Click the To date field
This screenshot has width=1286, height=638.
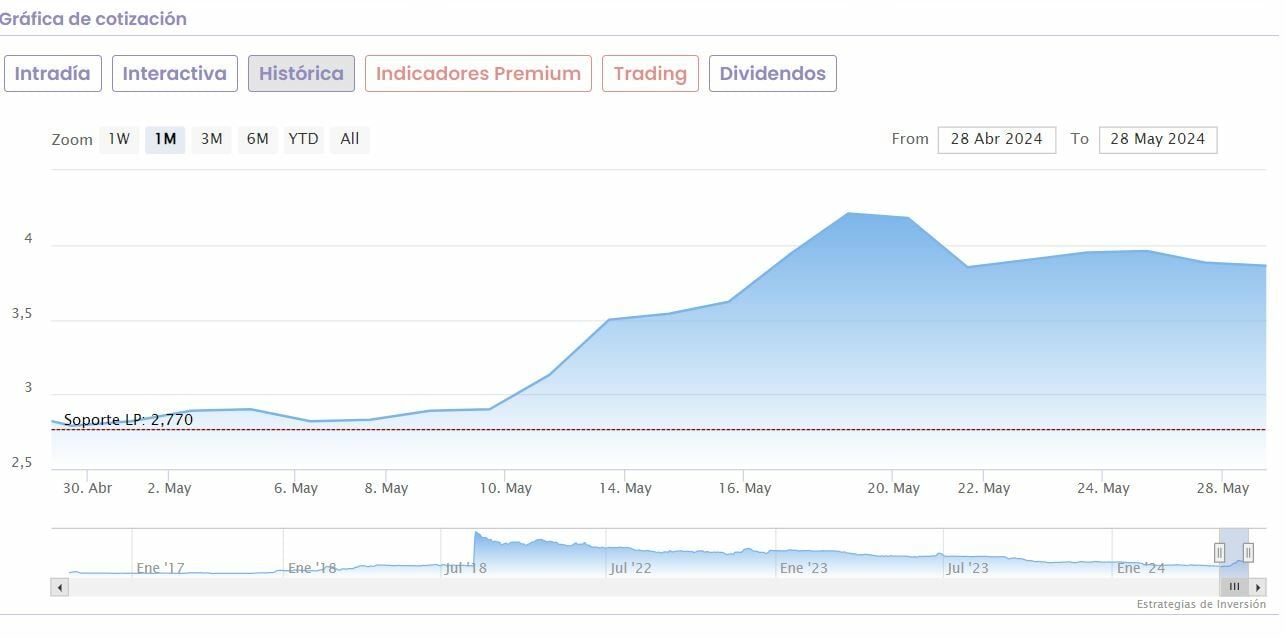point(1157,139)
